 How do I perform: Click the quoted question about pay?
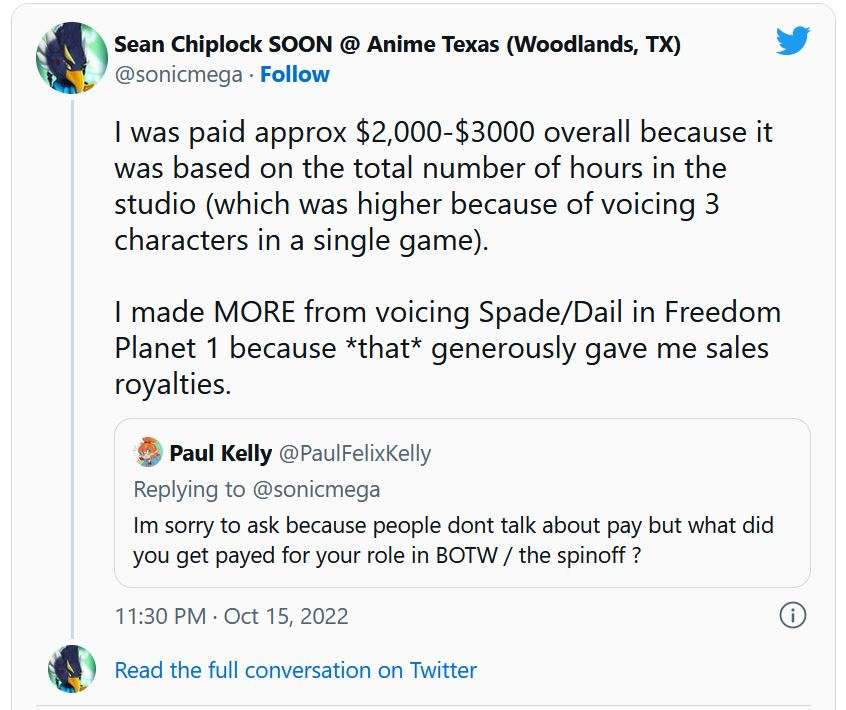coord(452,540)
